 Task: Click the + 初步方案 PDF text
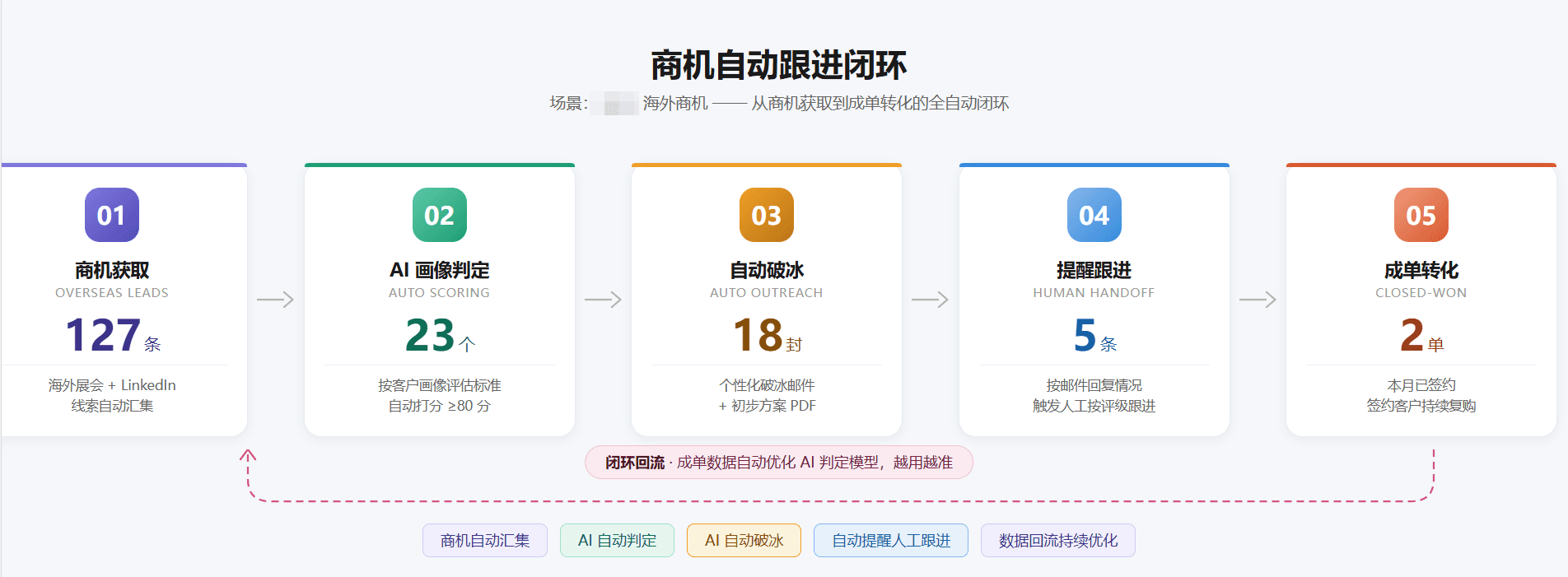(767, 406)
